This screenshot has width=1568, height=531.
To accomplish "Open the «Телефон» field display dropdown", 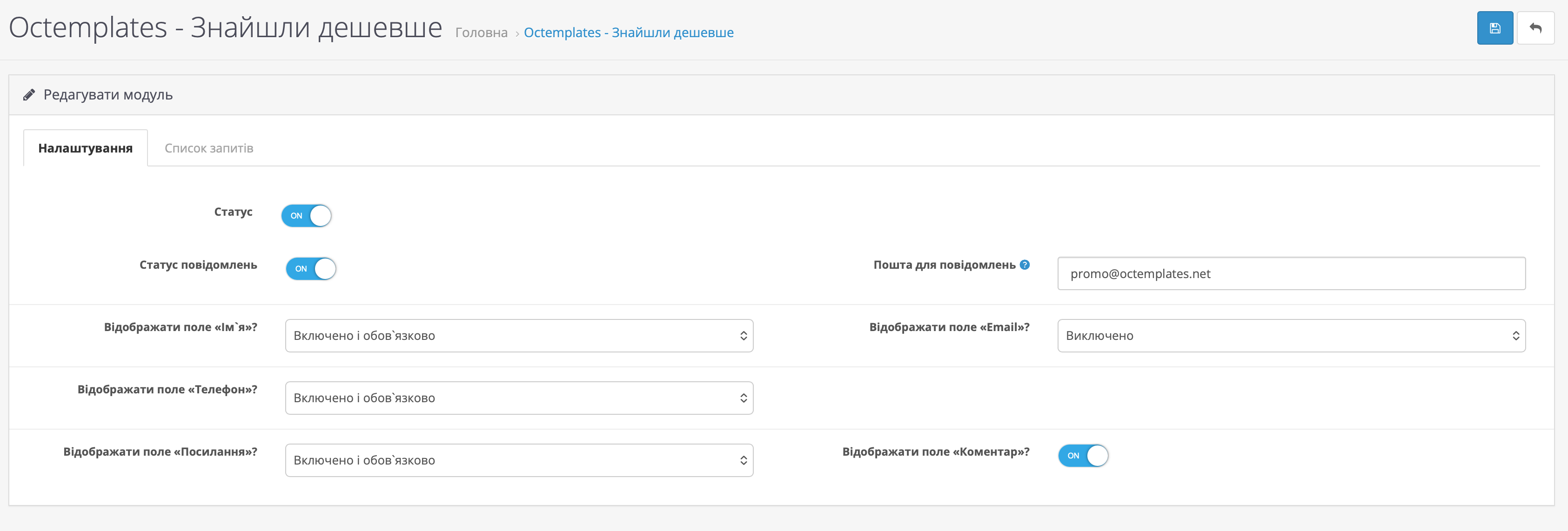I will (x=519, y=398).
